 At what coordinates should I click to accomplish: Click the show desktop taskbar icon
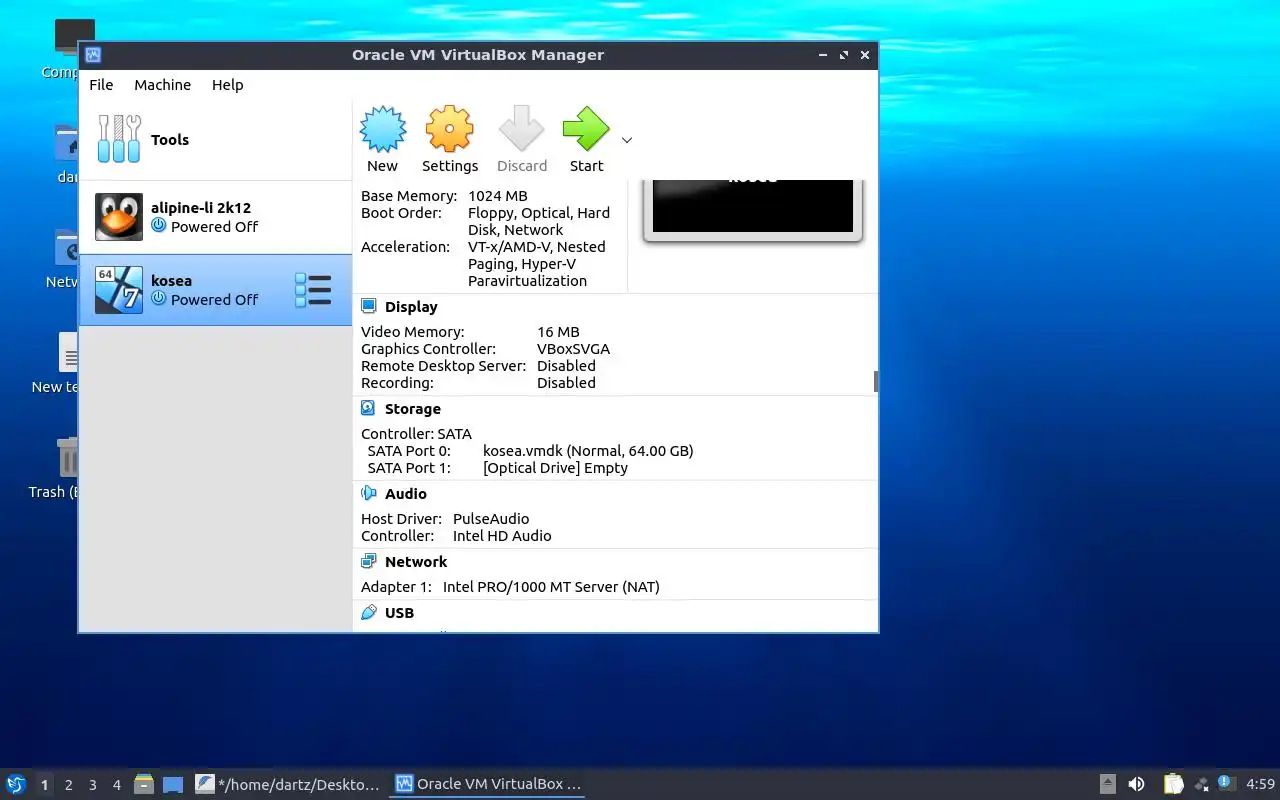coord(173,784)
